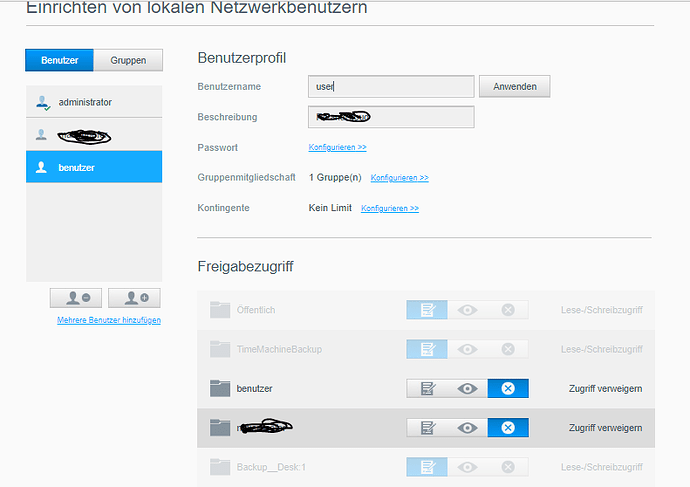
Task: Click folder icon of scribbled share
Action: click(220, 427)
